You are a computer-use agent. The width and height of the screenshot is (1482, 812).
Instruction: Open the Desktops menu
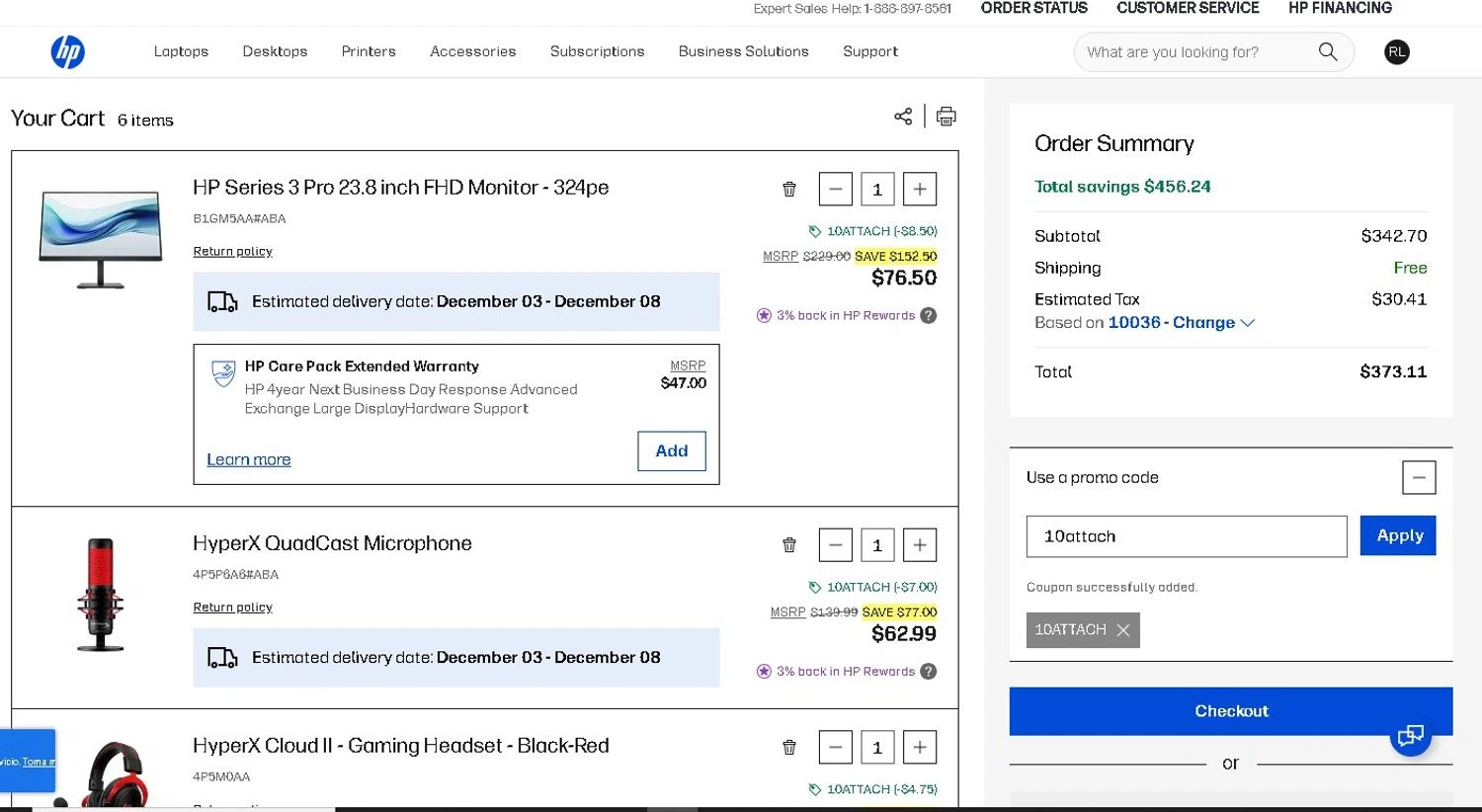click(x=275, y=51)
